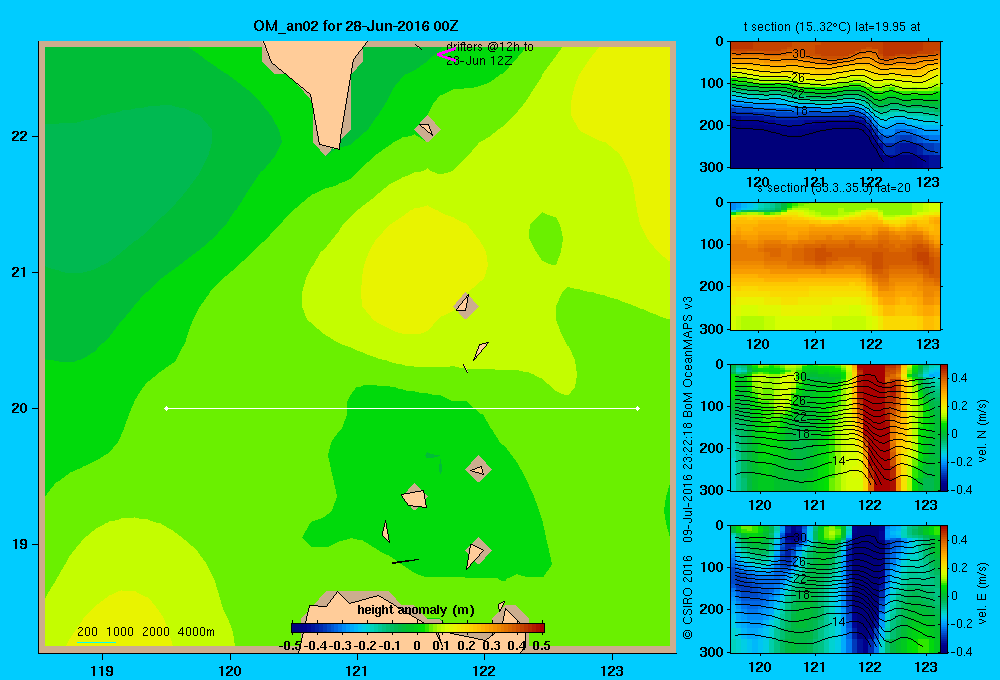Image resolution: width=1000 pixels, height=680 pixels.
Task: Click the "s section" salinity panel title
Action: pos(834,188)
